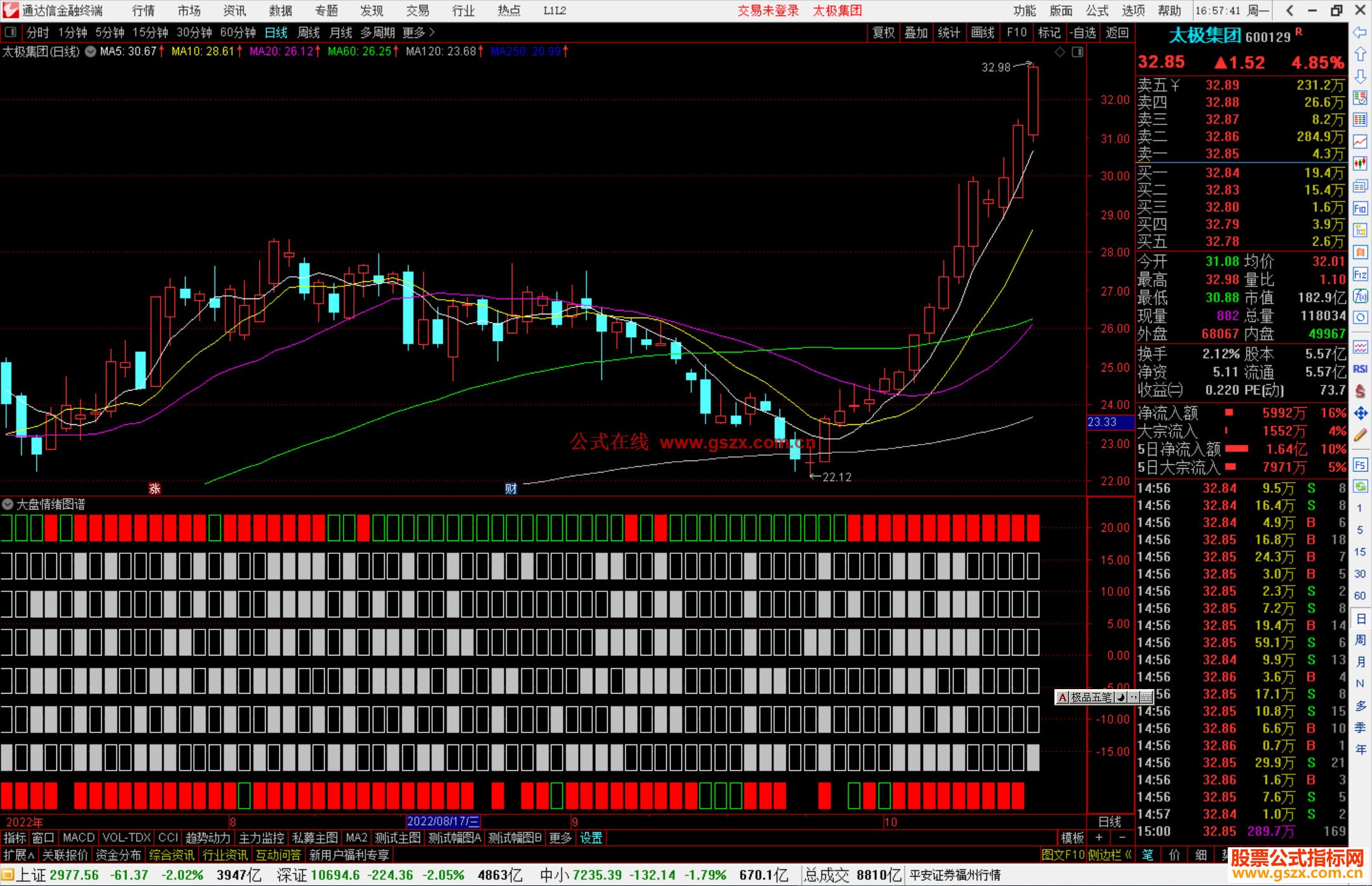Click the red S dollar icon
Image resolution: width=1372 pixels, height=886 pixels.
pos(1360,391)
